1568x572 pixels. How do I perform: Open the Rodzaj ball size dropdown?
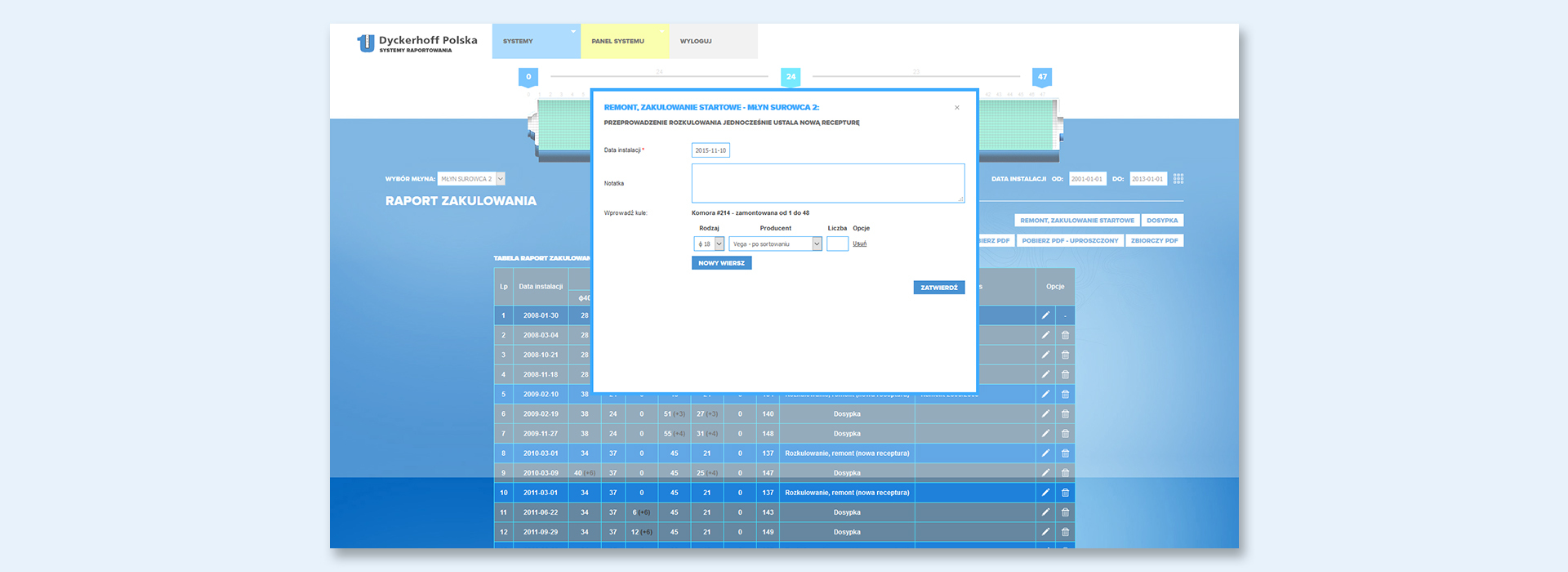(x=709, y=244)
